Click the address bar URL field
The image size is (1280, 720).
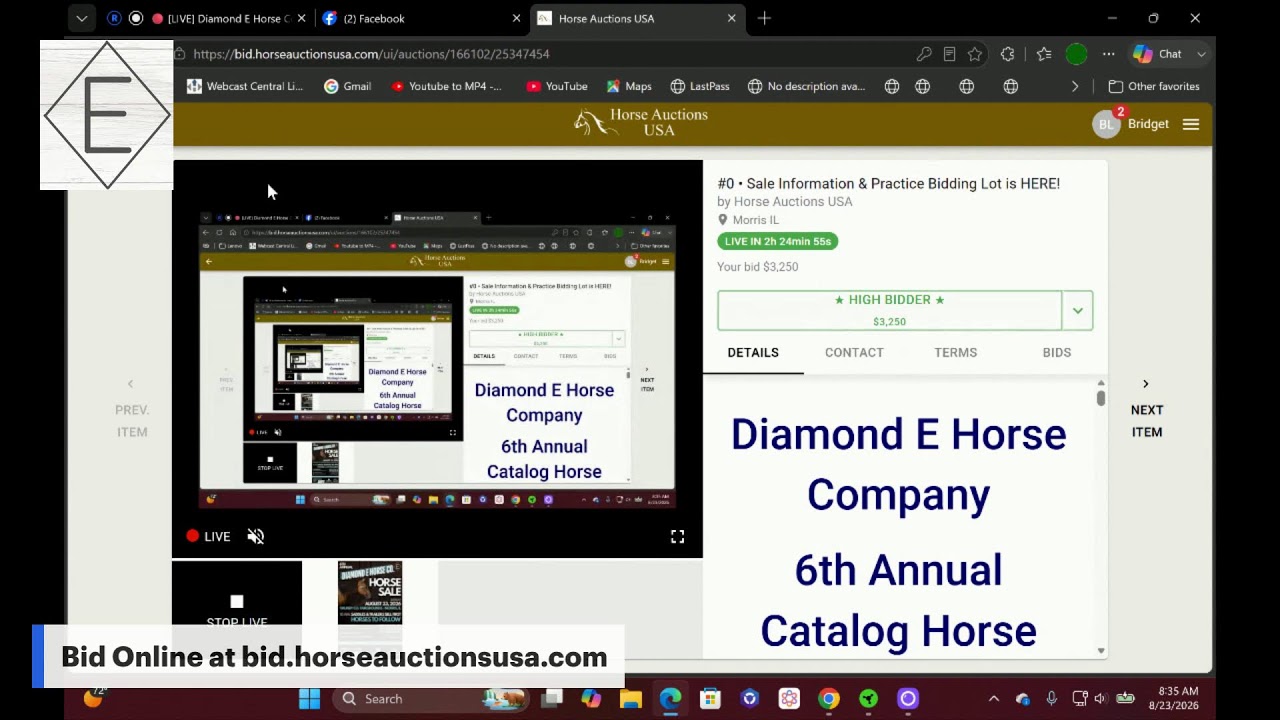point(540,54)
